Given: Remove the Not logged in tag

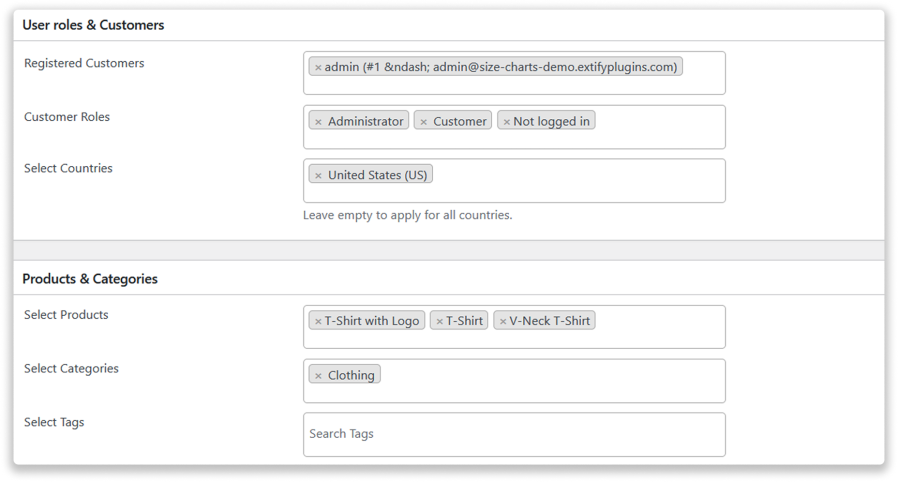Looking at the screenshot, I should coord(506,122).
